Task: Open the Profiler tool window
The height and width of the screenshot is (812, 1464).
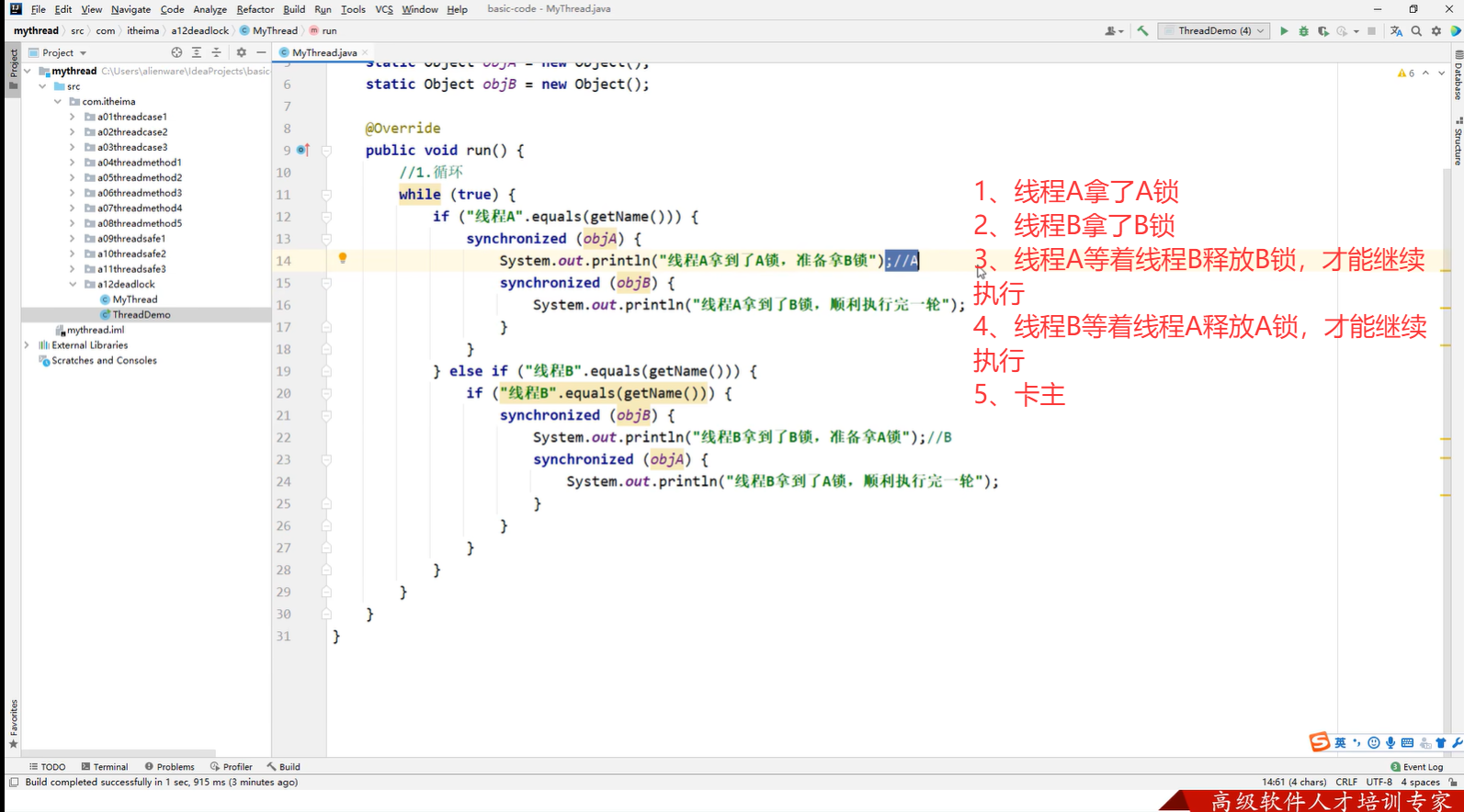Action: pos(231,767)
